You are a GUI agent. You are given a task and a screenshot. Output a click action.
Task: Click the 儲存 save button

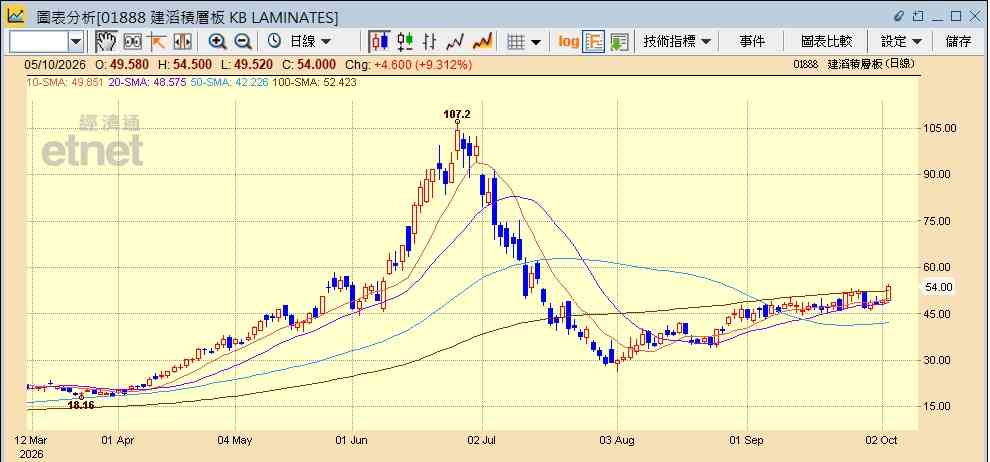click(x=958, y=42)
